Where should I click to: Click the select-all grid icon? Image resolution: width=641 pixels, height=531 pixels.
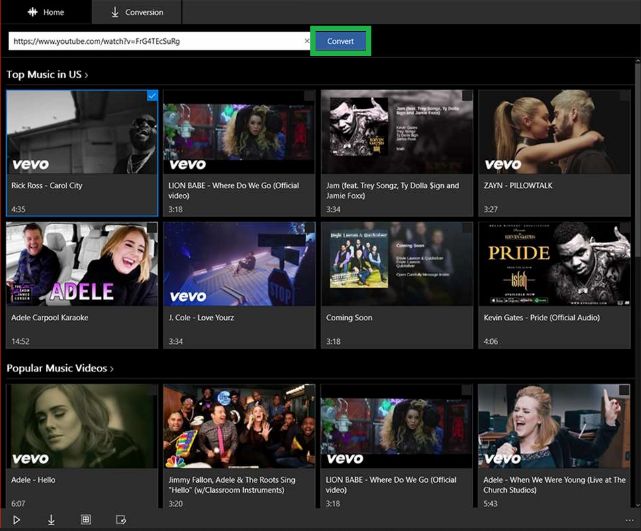point(86,520)
